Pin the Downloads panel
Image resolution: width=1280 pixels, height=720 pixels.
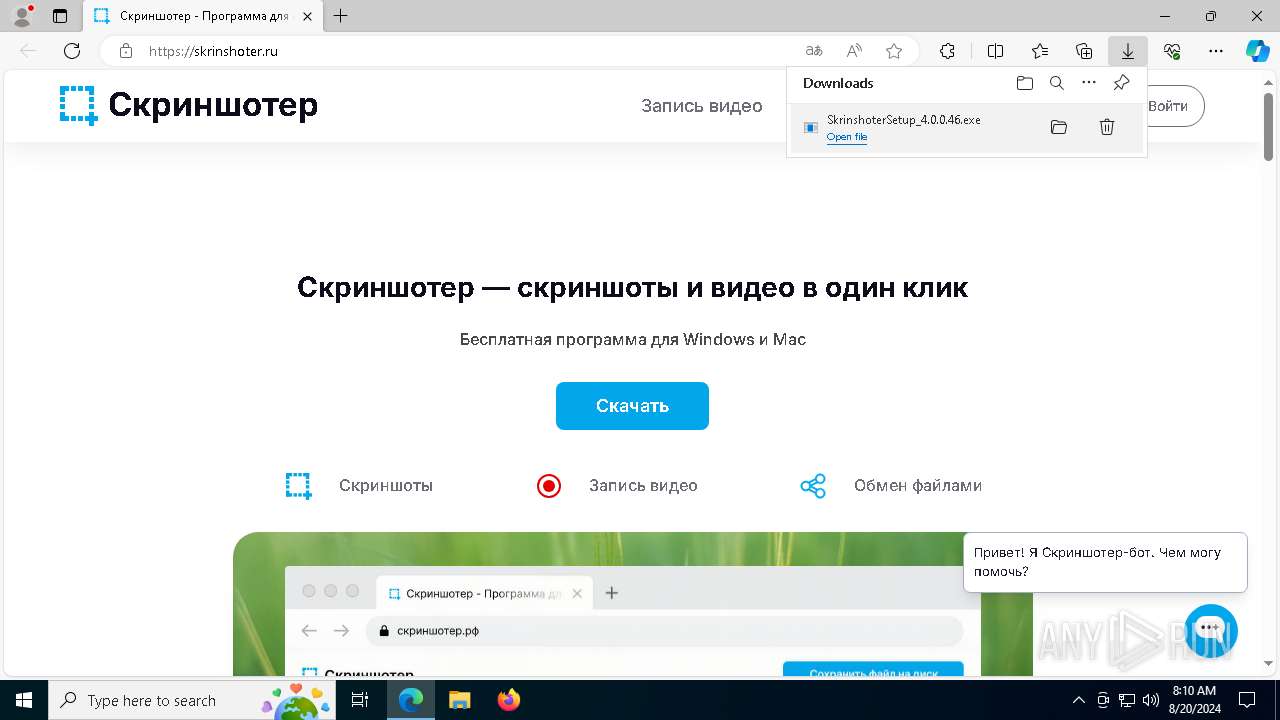coord(1121,83)
